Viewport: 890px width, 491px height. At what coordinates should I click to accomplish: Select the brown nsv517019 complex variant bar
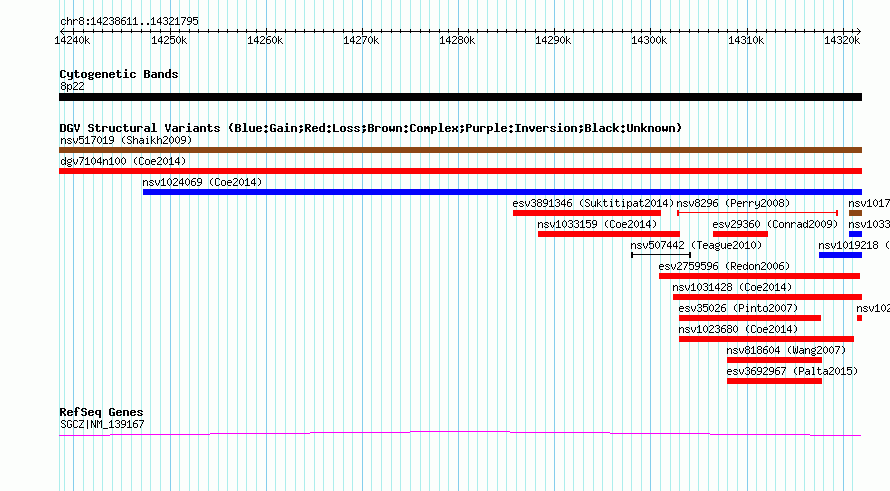[460, 150]
